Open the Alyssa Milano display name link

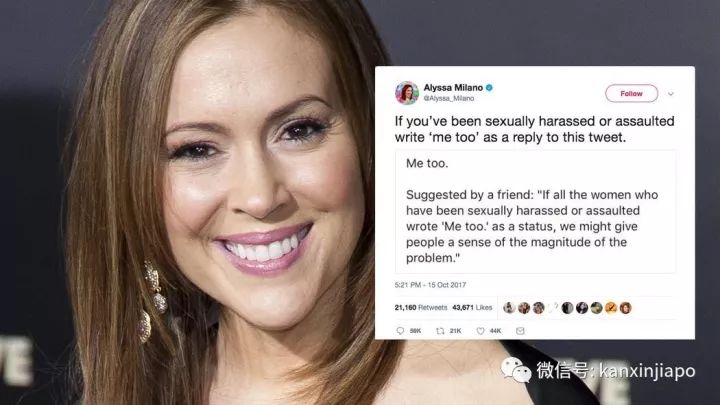453,87
